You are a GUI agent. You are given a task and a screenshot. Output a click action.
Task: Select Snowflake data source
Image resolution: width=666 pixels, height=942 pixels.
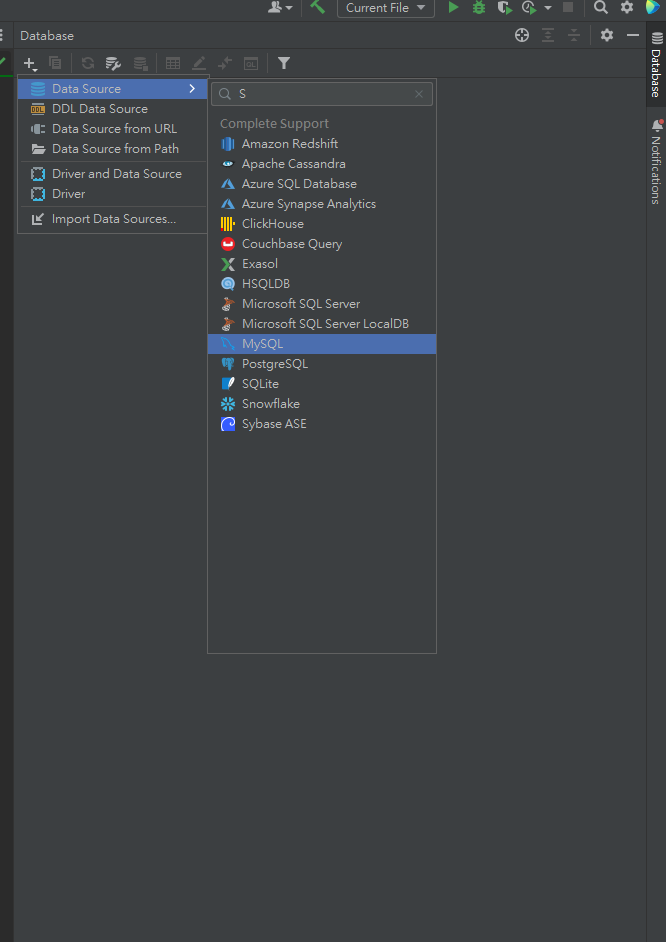(x=322, y=404)
